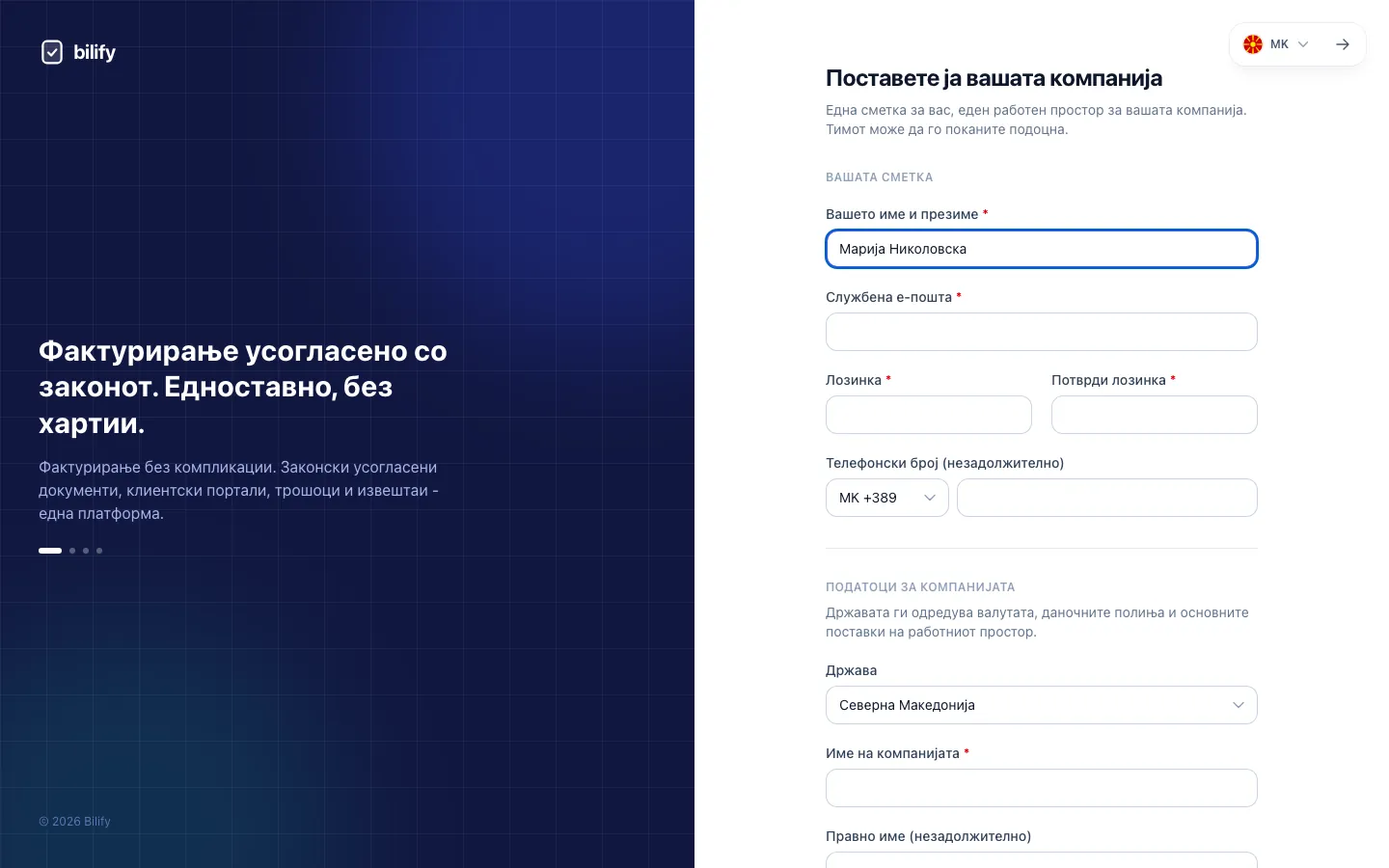Click the Име на компанијата field
The image size is (1389, 868).
click(1042, 788)
